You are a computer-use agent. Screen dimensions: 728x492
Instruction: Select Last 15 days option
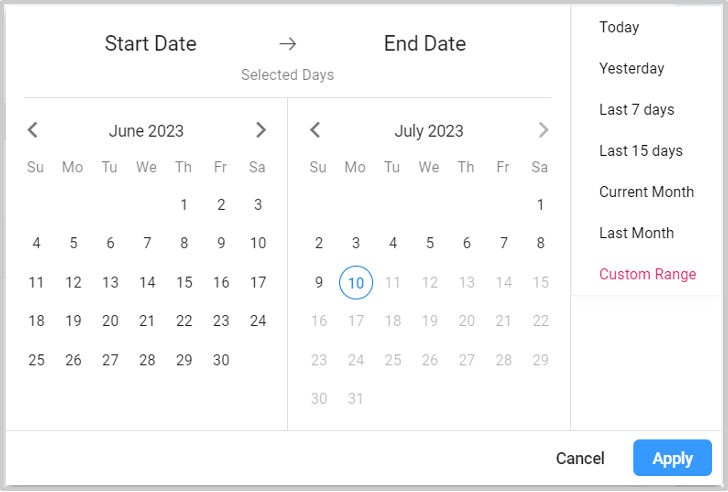[x=640, y=151]
